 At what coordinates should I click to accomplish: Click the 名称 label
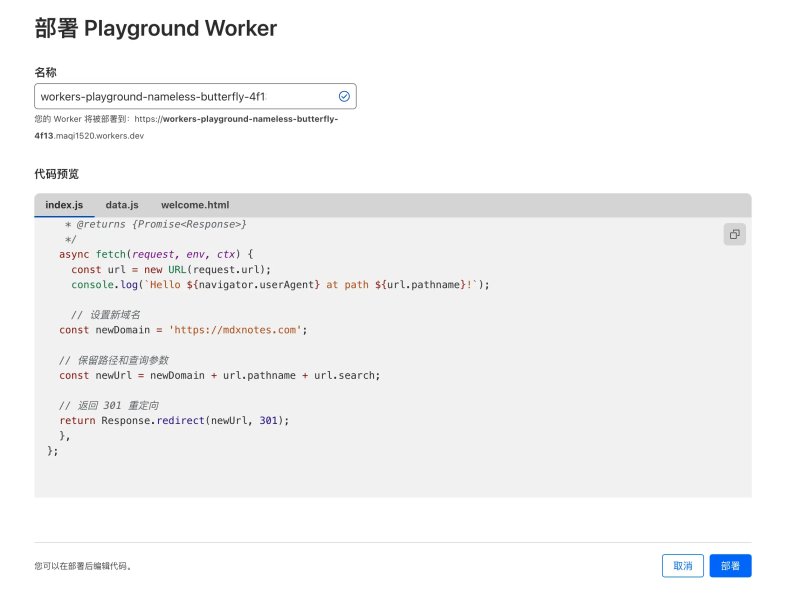(x=45, y=72)
